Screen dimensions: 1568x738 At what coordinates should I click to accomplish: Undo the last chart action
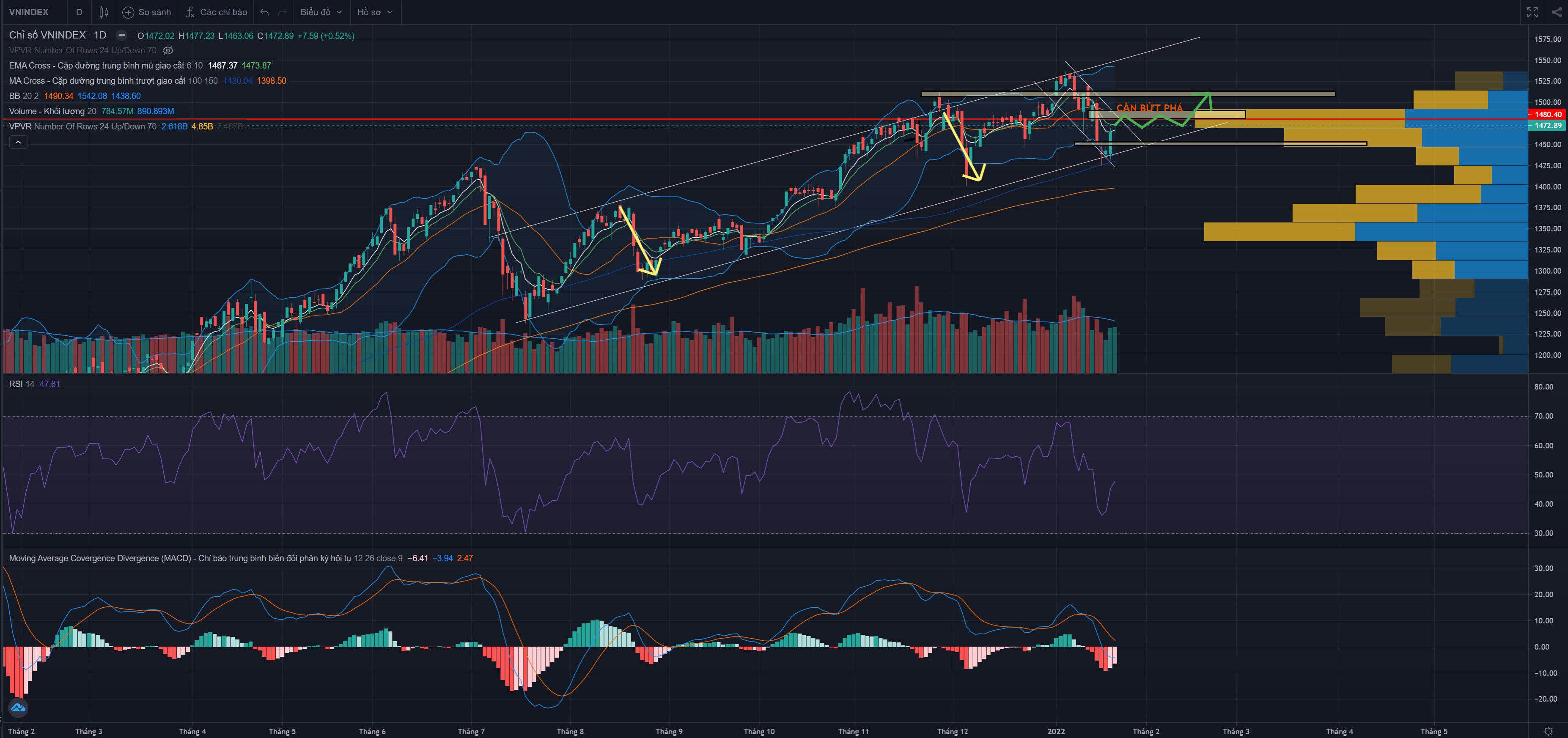264,11
